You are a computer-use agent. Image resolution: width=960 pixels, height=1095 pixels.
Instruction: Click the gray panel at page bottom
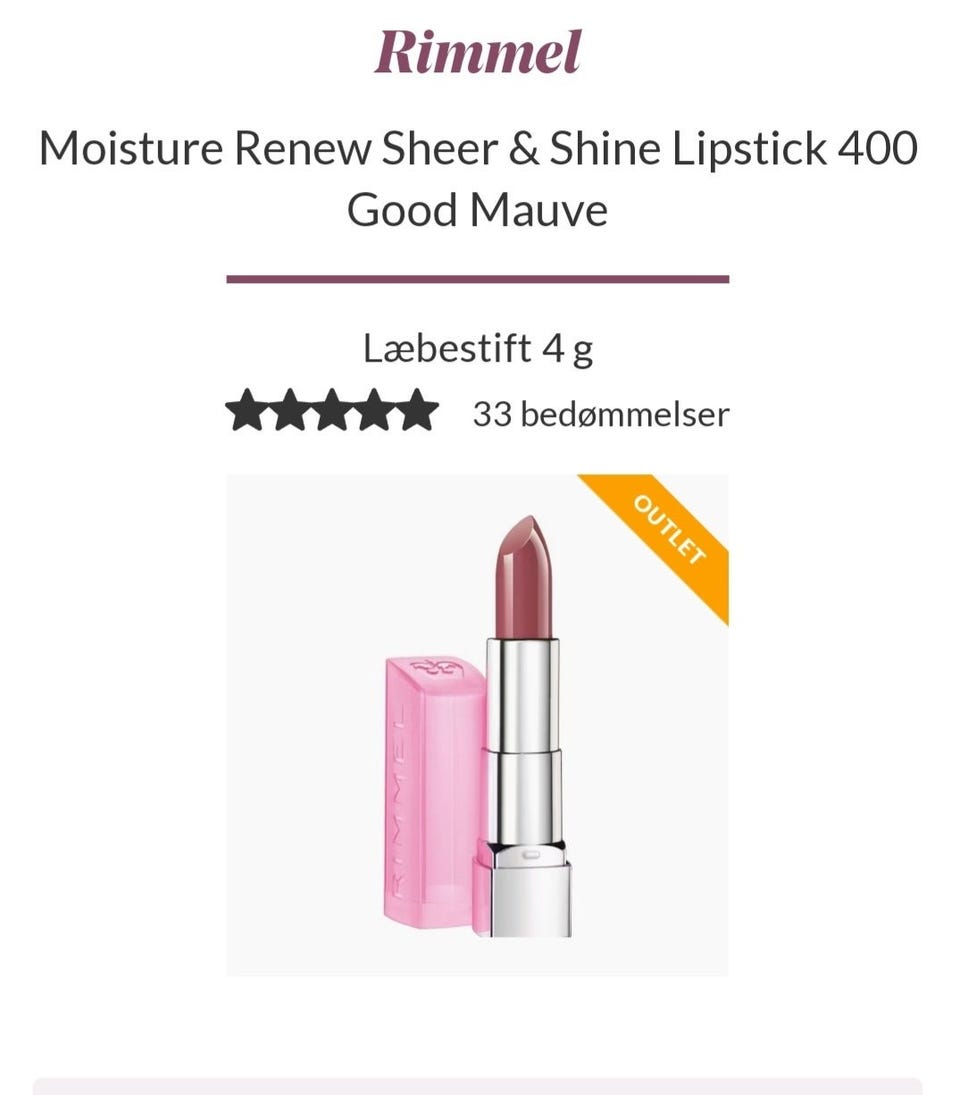click(x=478, y=1087)
